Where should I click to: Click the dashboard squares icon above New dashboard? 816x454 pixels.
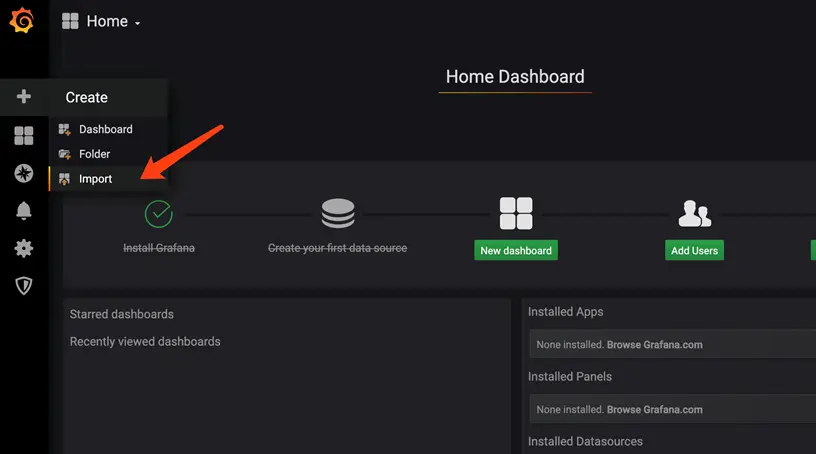coord(516,213)
